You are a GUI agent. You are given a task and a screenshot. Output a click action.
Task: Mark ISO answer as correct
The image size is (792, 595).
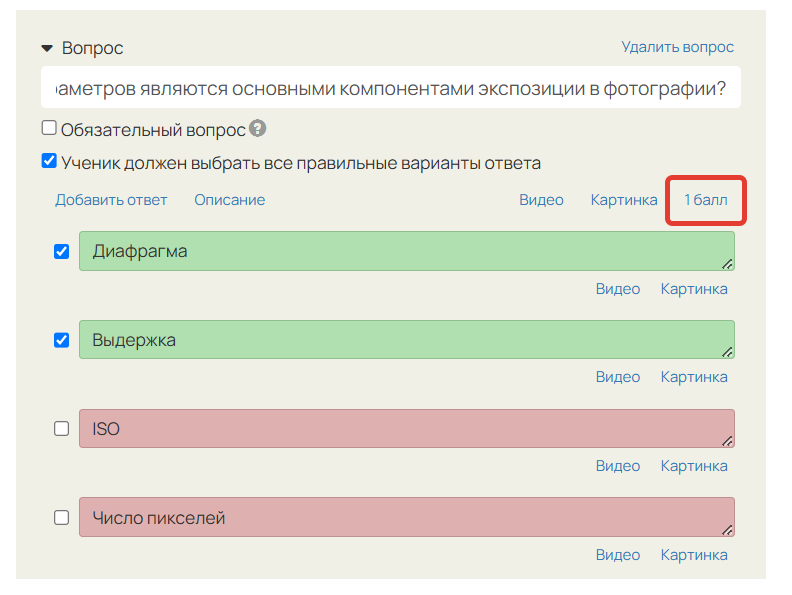(62, 428)
